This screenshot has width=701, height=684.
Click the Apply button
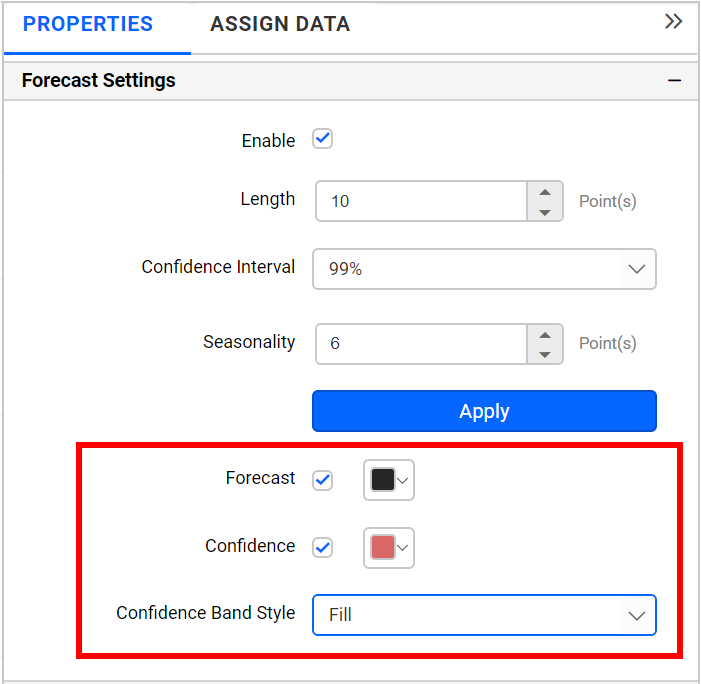click(484, 411)
